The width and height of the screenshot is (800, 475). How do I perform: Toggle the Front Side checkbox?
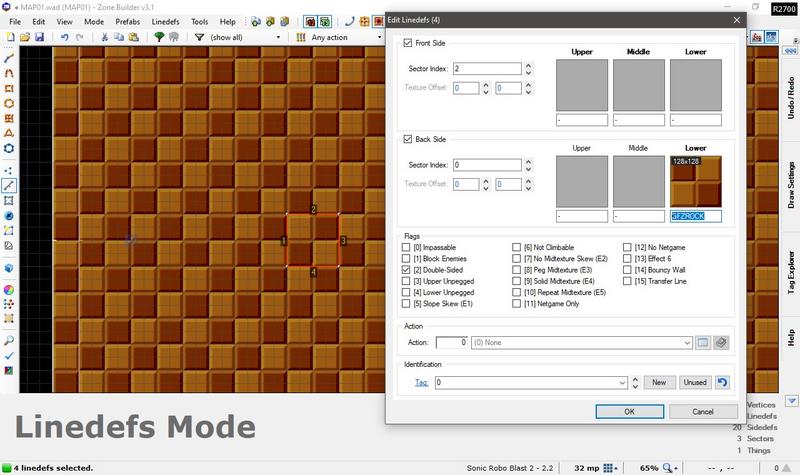pyautogui.click(x=407, y=43)
